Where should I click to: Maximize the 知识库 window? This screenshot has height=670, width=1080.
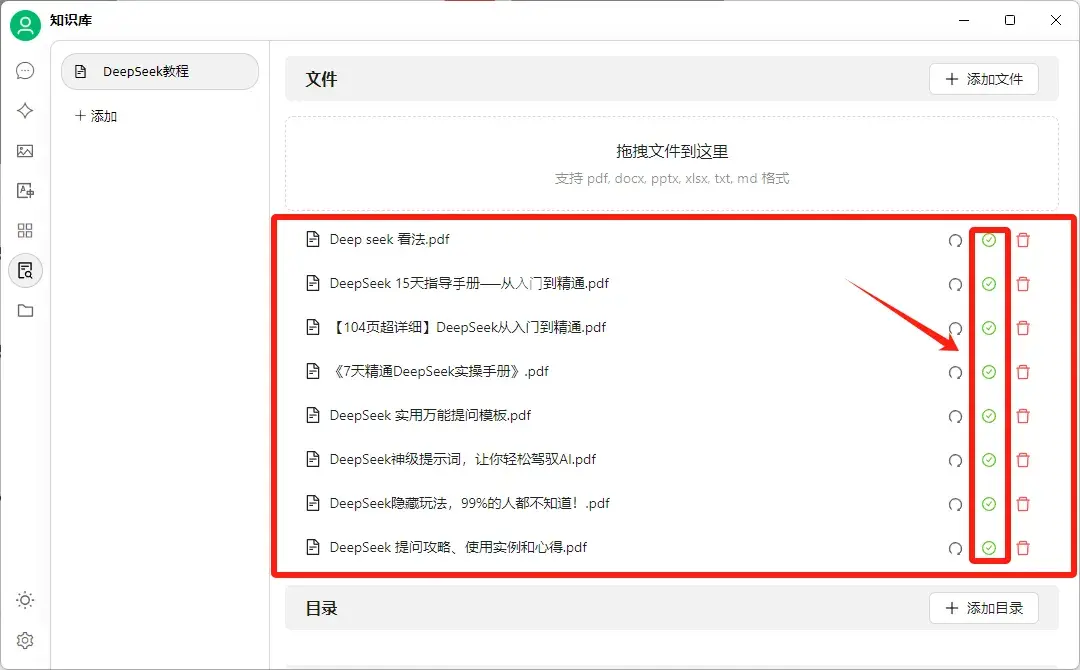pos(1010,21)
